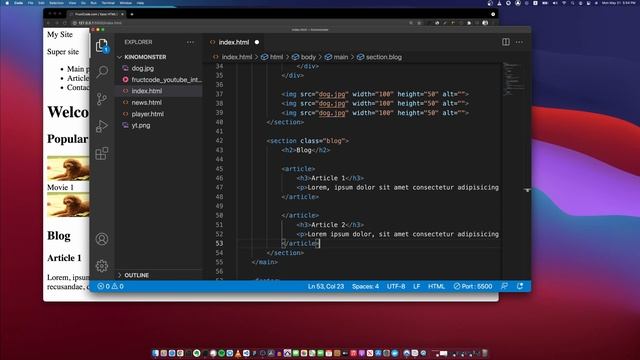Click the Go Live Port: 5500 indicator
The width and height of the screenshot is (640, 360).
click(x=473, y=287)
